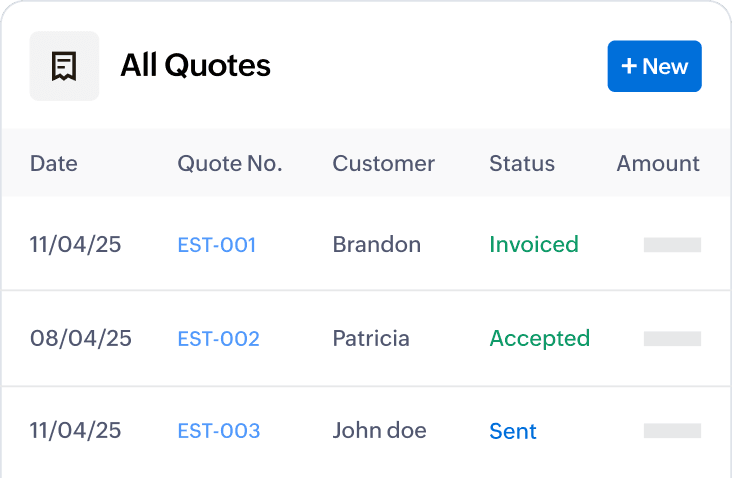This screenshot has width=732, height=478.
Task: Select customer Patricia in the table
Action: pos(371,339)
